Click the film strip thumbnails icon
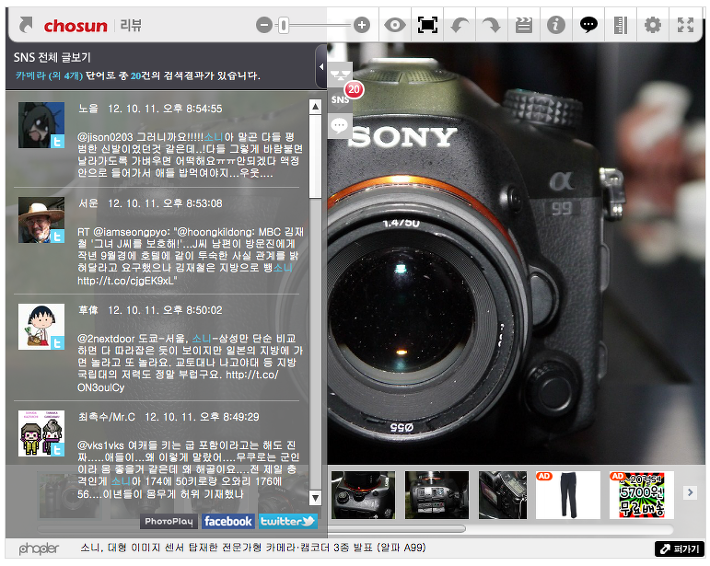The width and height of the screenshot is (710, 566). click(620, 25)
